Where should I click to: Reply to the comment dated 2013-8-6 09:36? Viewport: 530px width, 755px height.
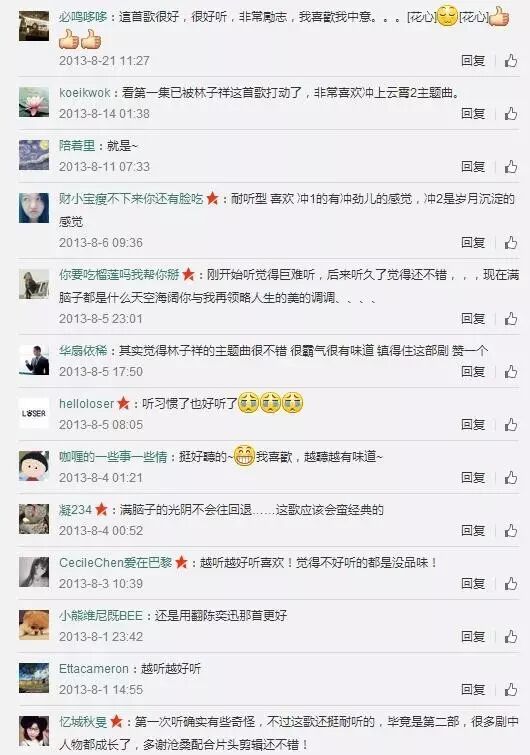pyautogui.click(x=473, y=243)
